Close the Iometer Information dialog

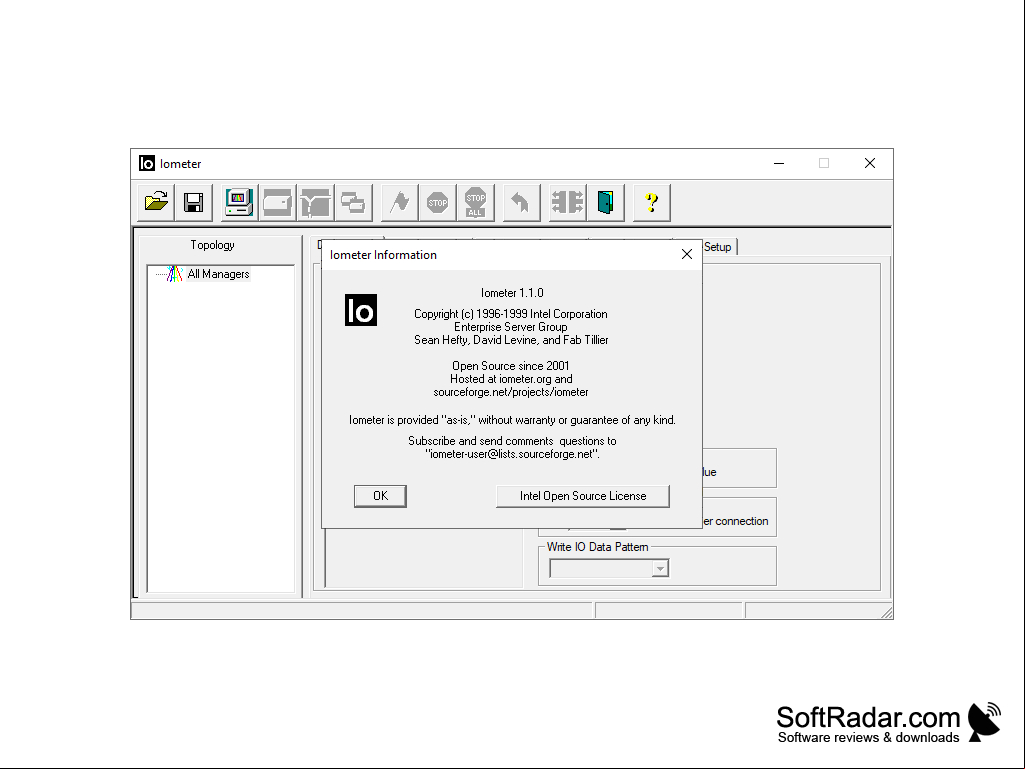[686, 254]
